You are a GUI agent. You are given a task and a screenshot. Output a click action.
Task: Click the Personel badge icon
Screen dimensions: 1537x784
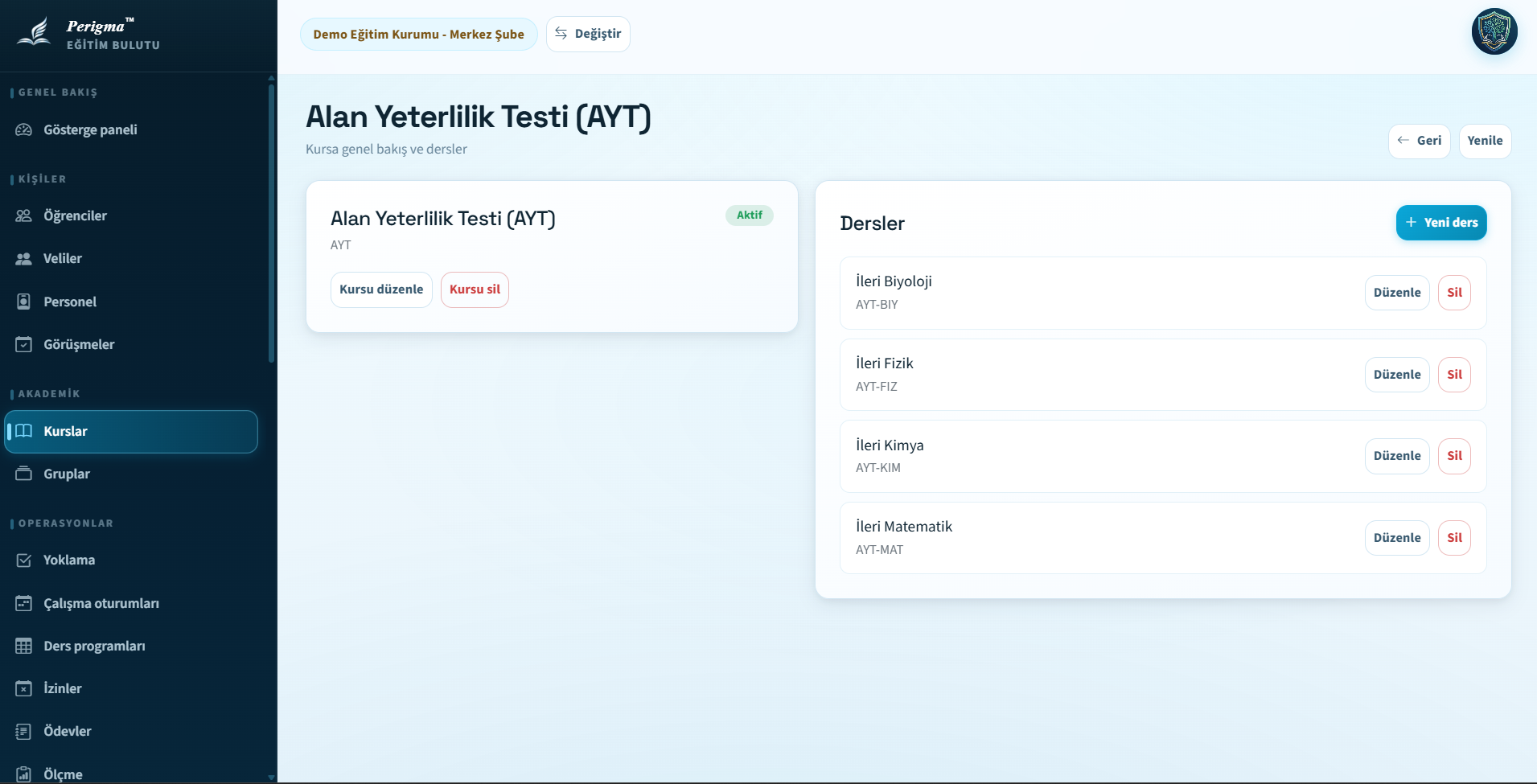click(x=24, y=302)
